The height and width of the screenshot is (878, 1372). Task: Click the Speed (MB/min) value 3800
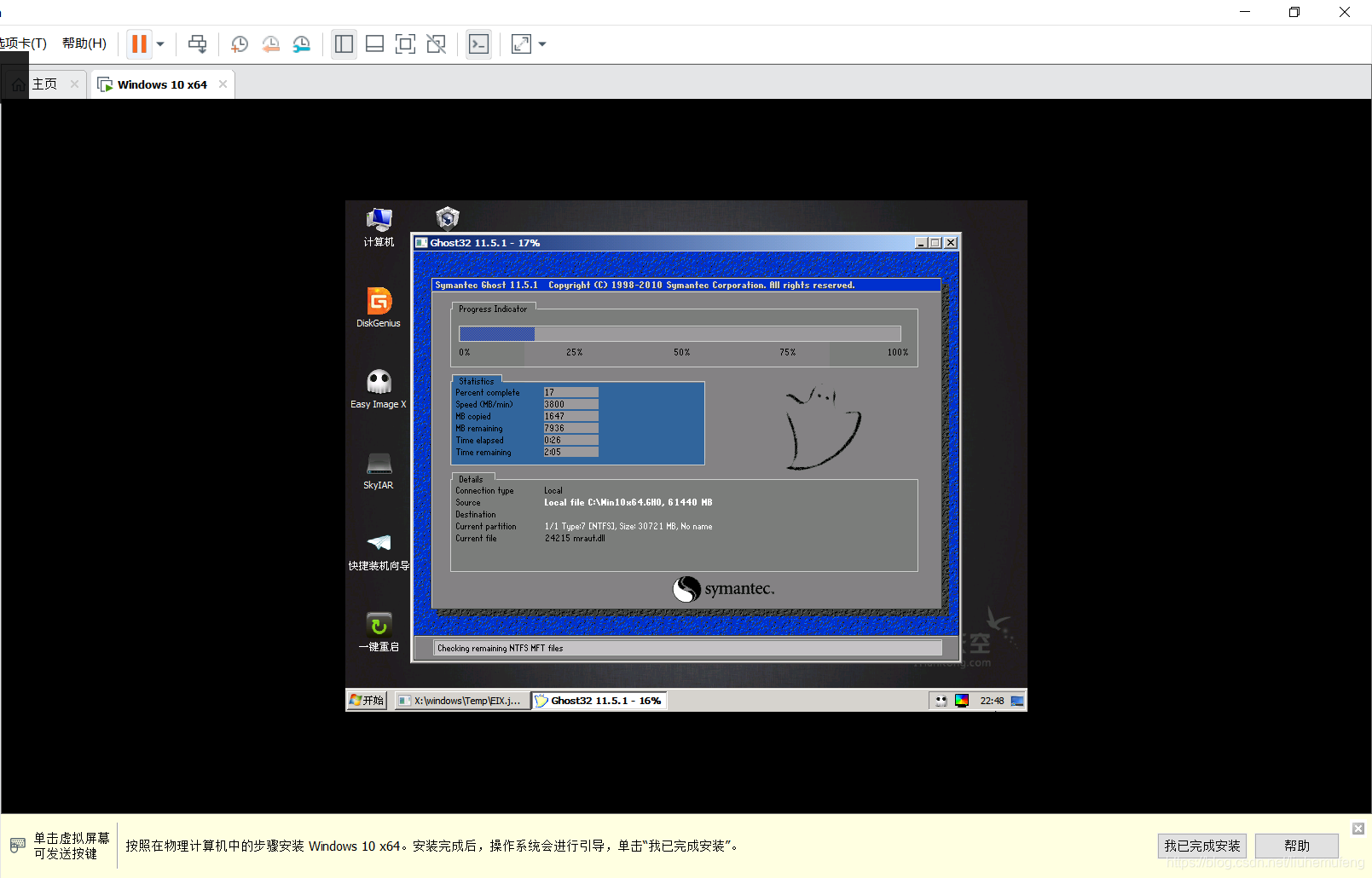point(570,405)
